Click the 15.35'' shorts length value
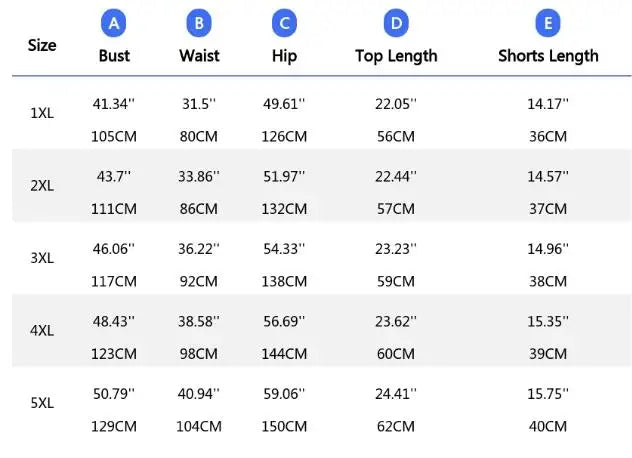632x458 pixels. tap(548, 321)
